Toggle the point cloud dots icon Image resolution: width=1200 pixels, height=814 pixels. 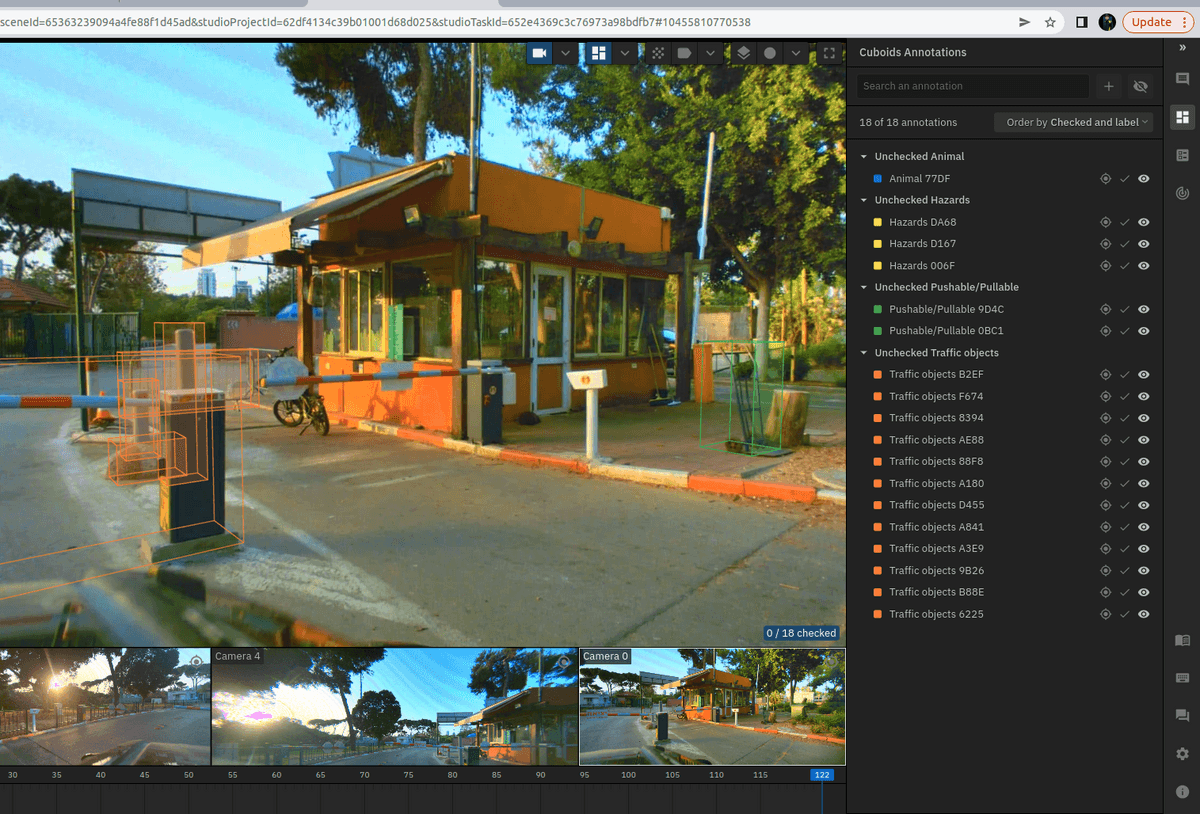click(x=658, y=53)
